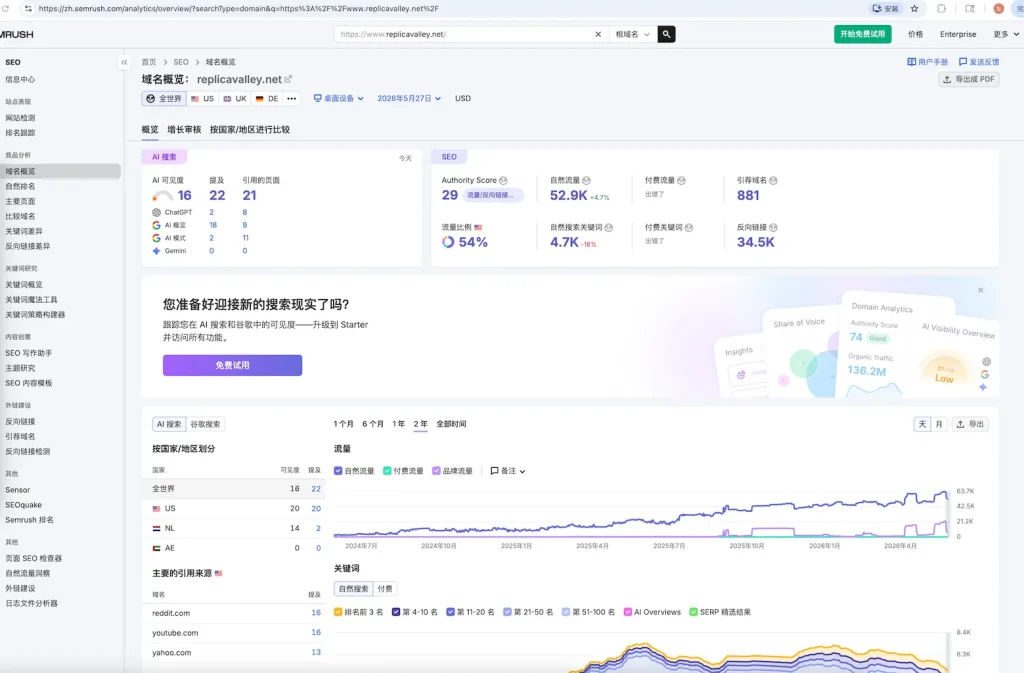Click the search magnifier button
The width and height of the screenshot is (1024, 673).
[x=666, y=34]
